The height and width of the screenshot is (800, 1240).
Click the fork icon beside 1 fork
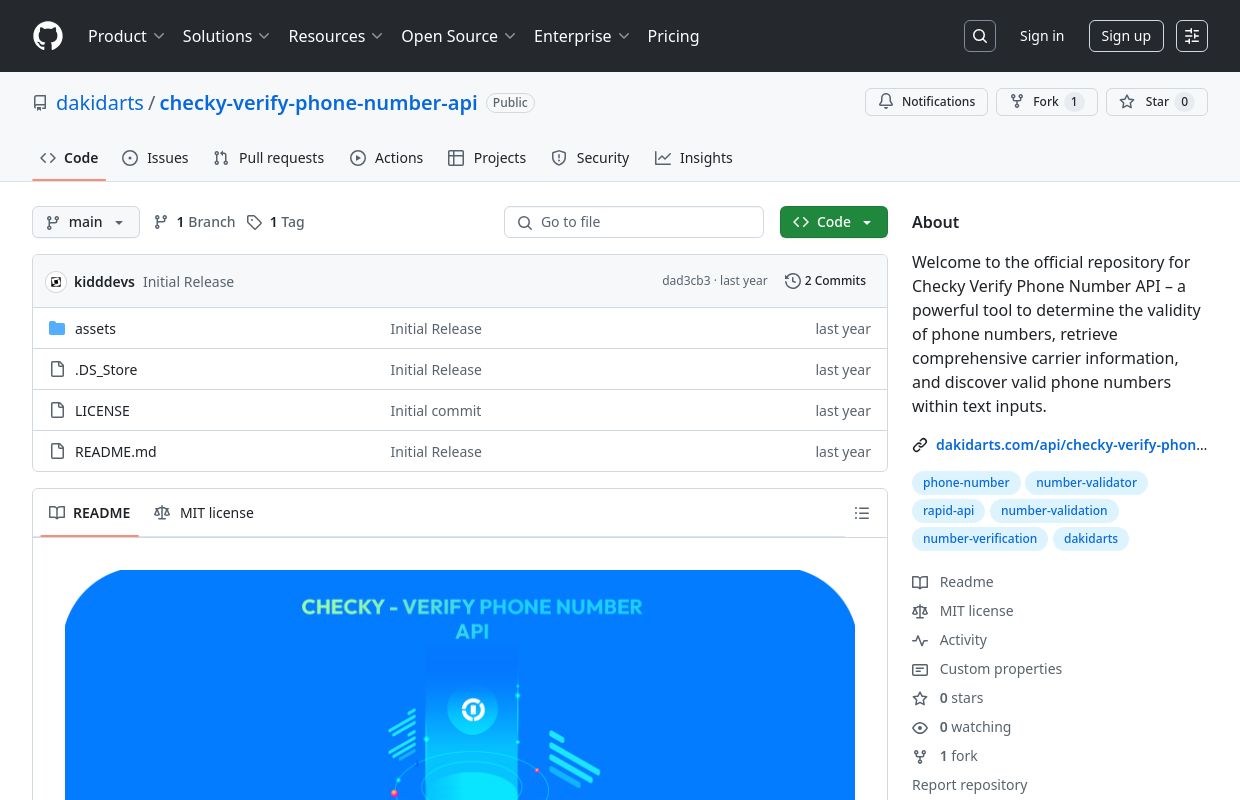[920, 756]
